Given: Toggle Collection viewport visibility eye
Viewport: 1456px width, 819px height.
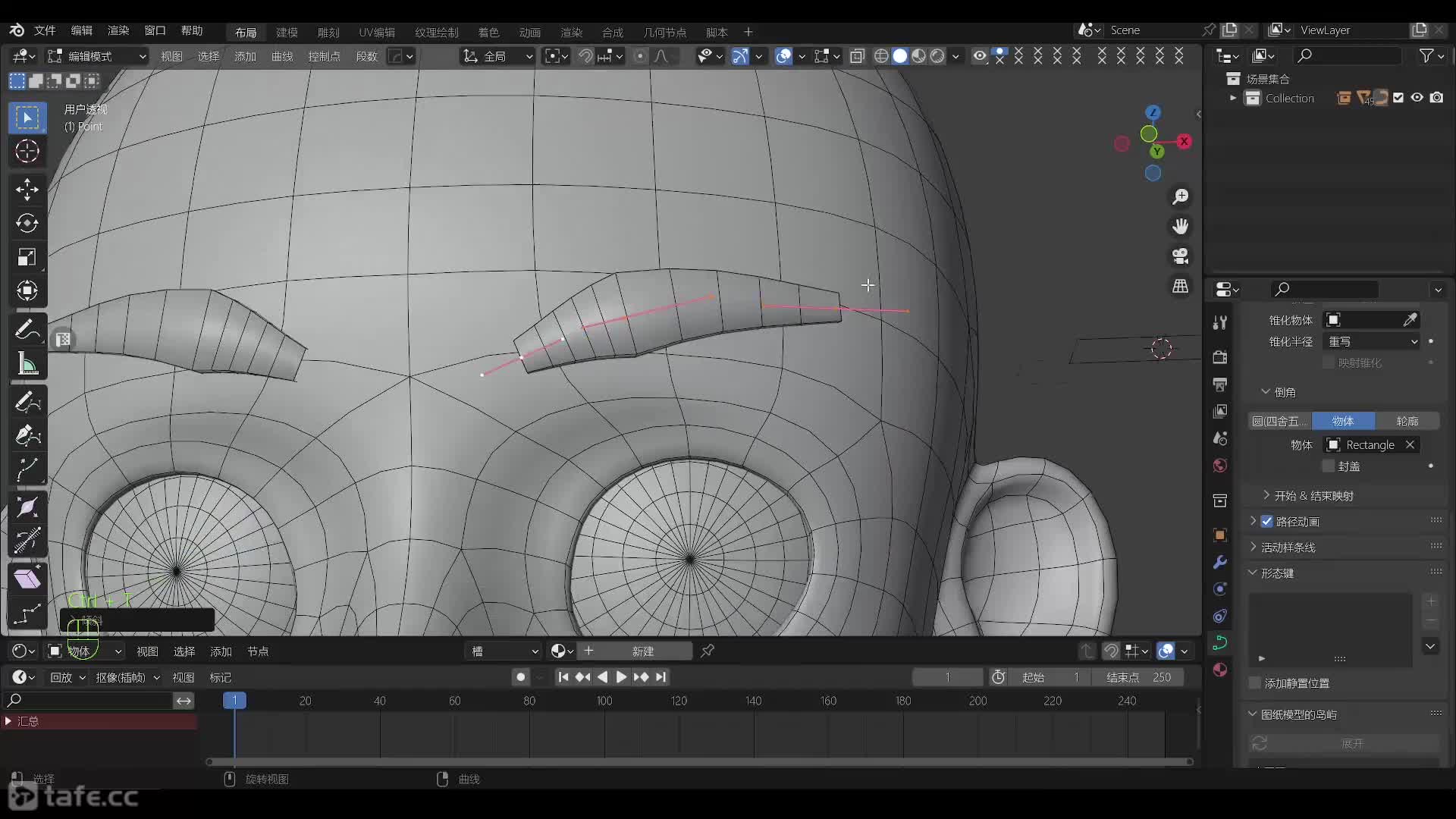Looking at the screenshot, I should pos(1417,98).
